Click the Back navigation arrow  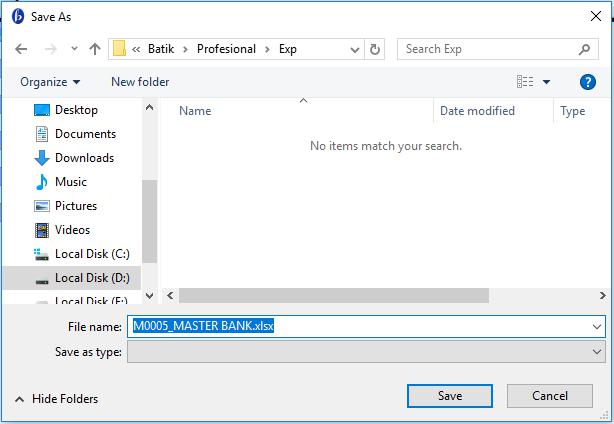tap(21, 49)
